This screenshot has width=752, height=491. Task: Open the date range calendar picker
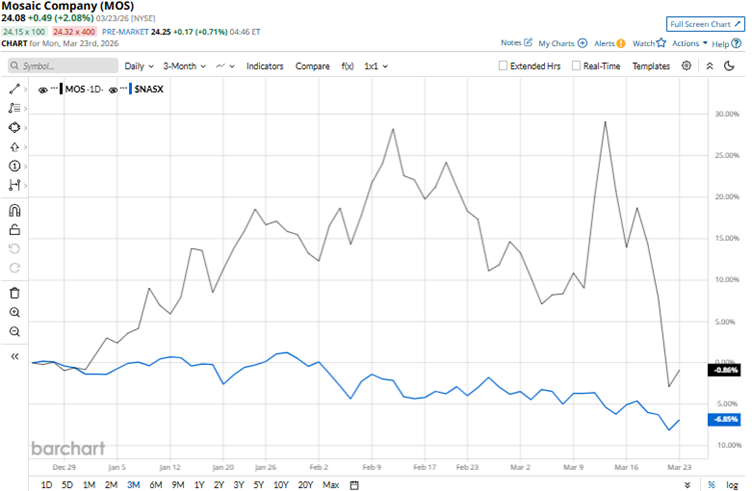354,485
